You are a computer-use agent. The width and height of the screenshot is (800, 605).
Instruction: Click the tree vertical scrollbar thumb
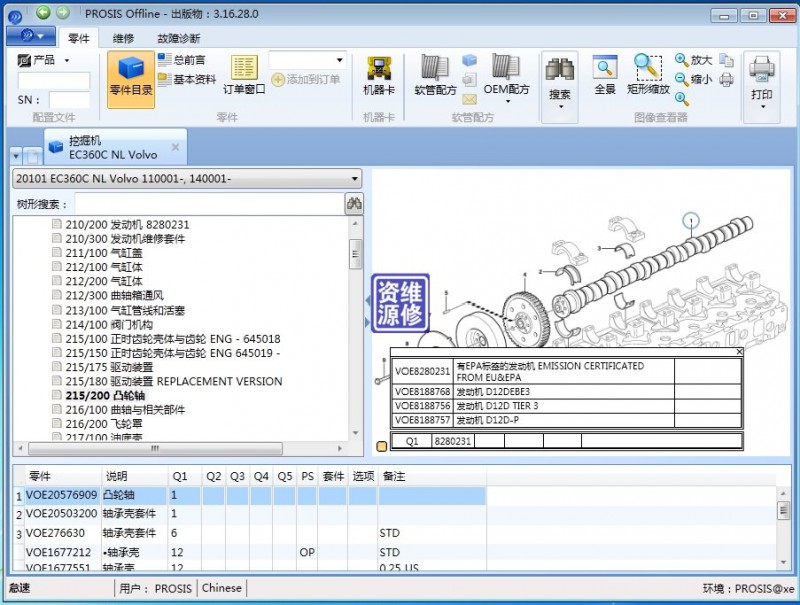click(x=355, y=254)
